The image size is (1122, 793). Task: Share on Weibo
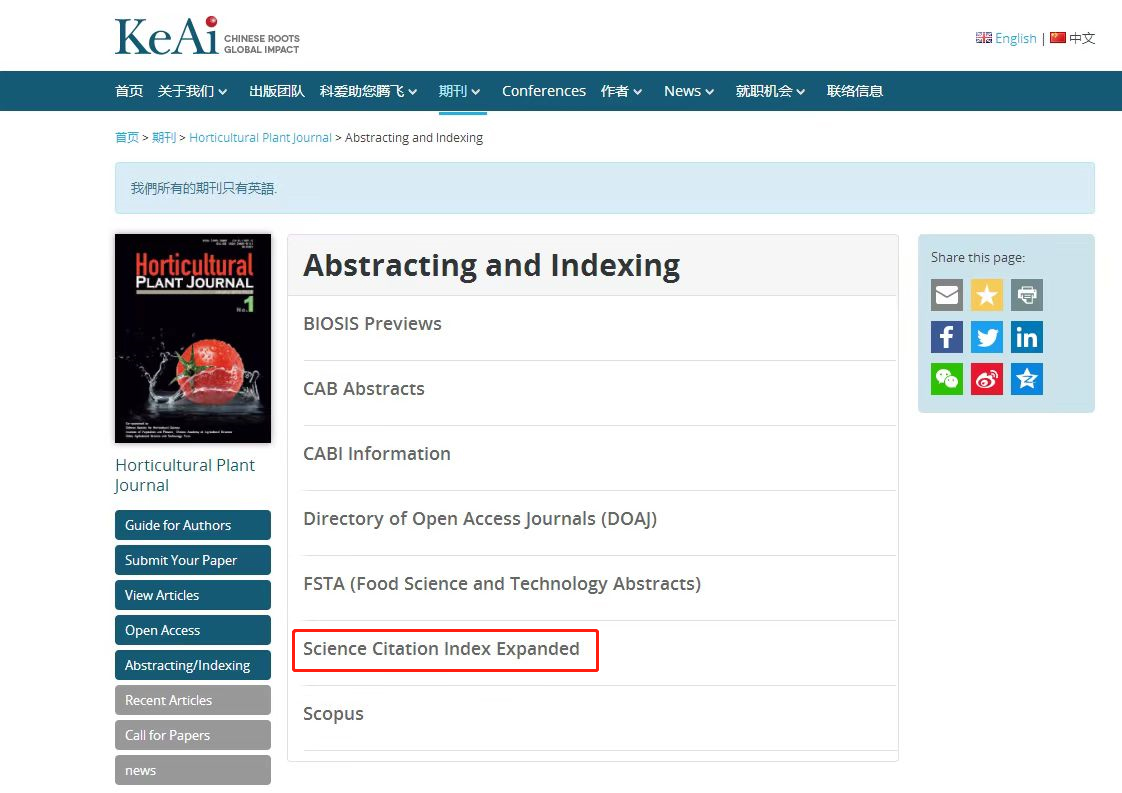(987, 379)
